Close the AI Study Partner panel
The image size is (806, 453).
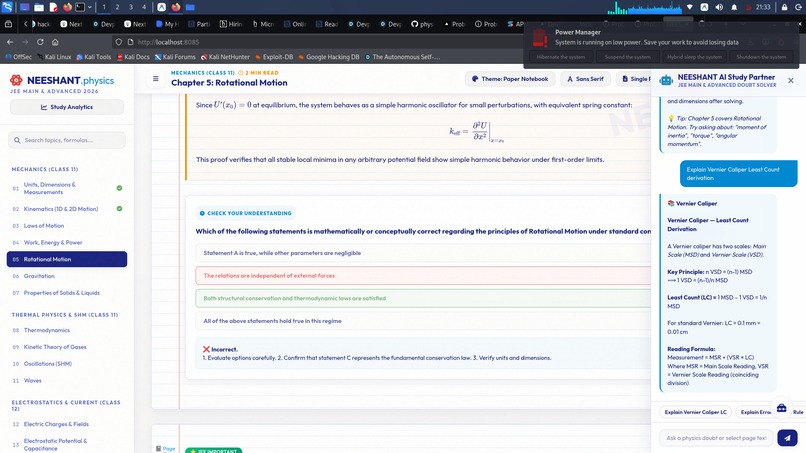[791, 81]
